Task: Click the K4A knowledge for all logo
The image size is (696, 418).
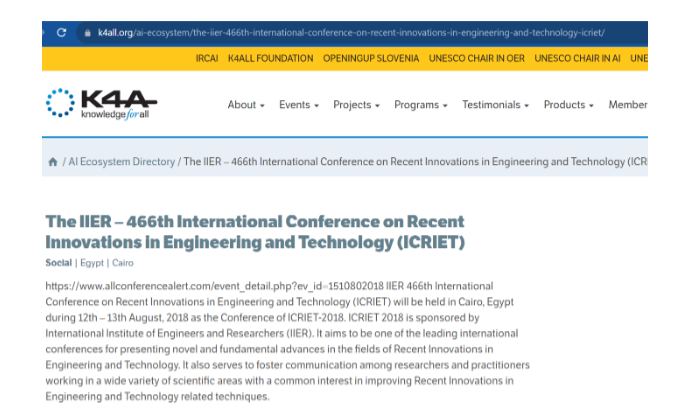Action: click(x=102, y=104)
